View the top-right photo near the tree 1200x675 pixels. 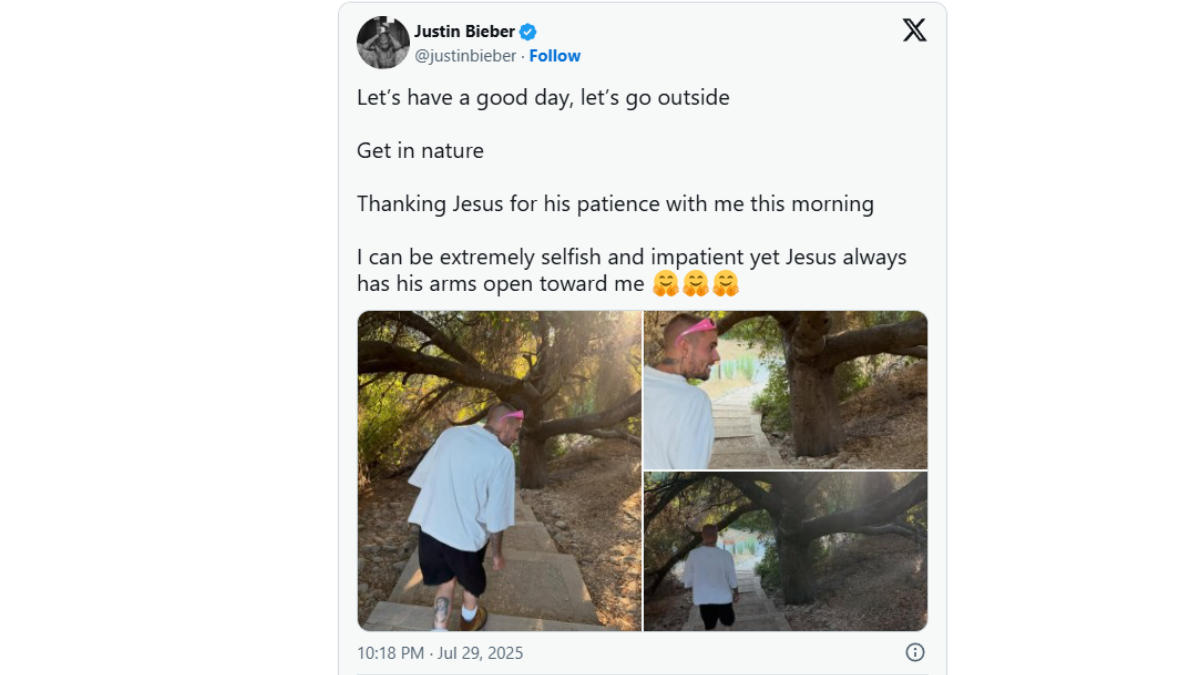(785, 388)
